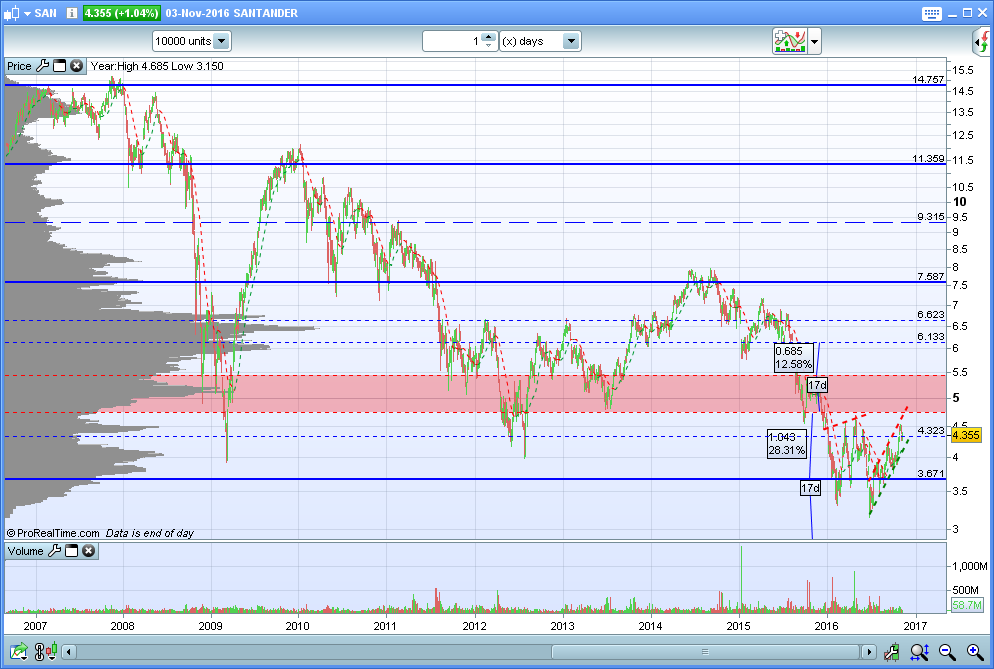Click the chart link/style candles icon
Image resolution: width=994 pixels, height=669 pixels.
pos(46,651)
